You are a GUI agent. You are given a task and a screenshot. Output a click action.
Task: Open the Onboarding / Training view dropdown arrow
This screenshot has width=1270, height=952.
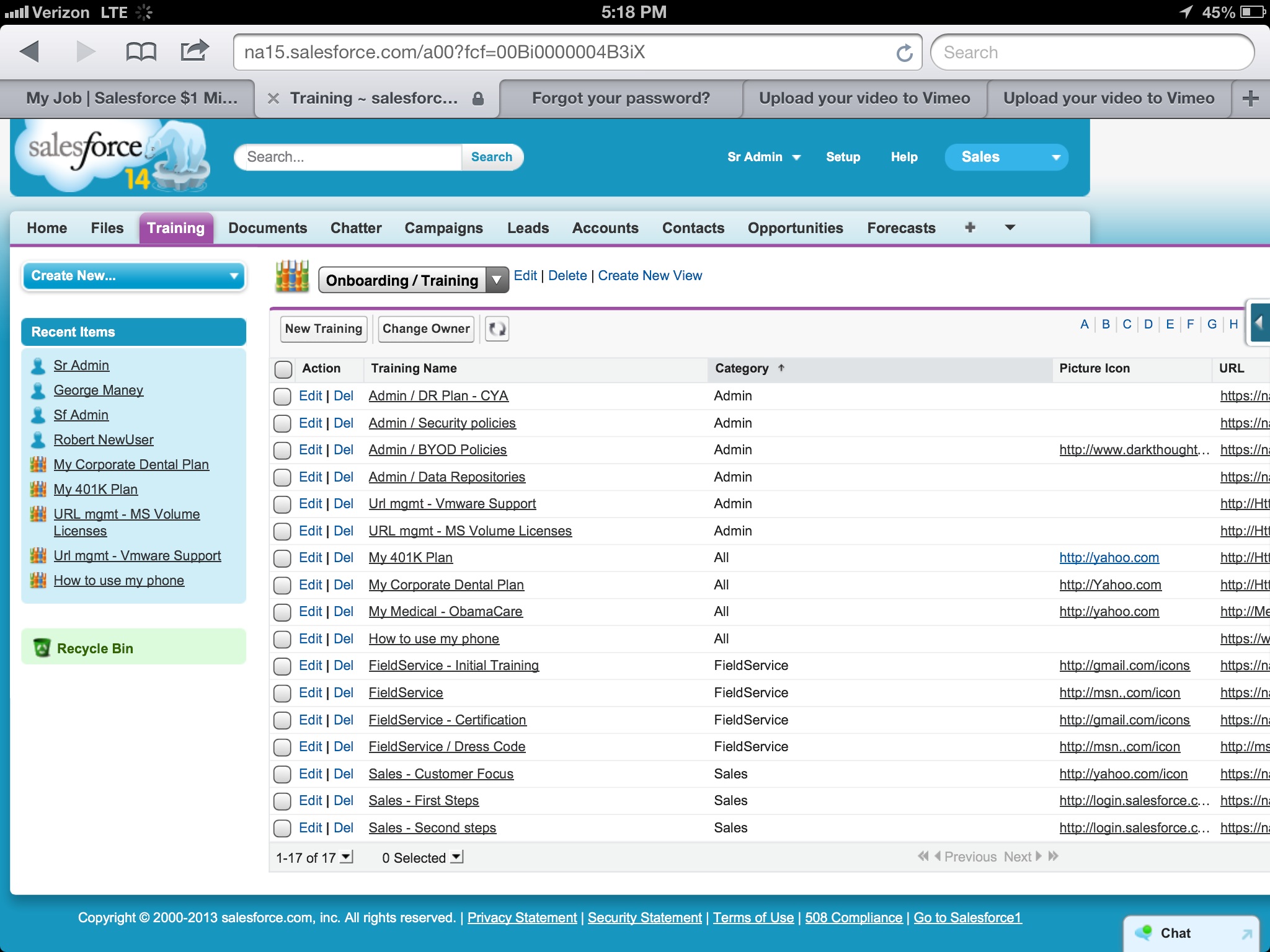point(496,280)
